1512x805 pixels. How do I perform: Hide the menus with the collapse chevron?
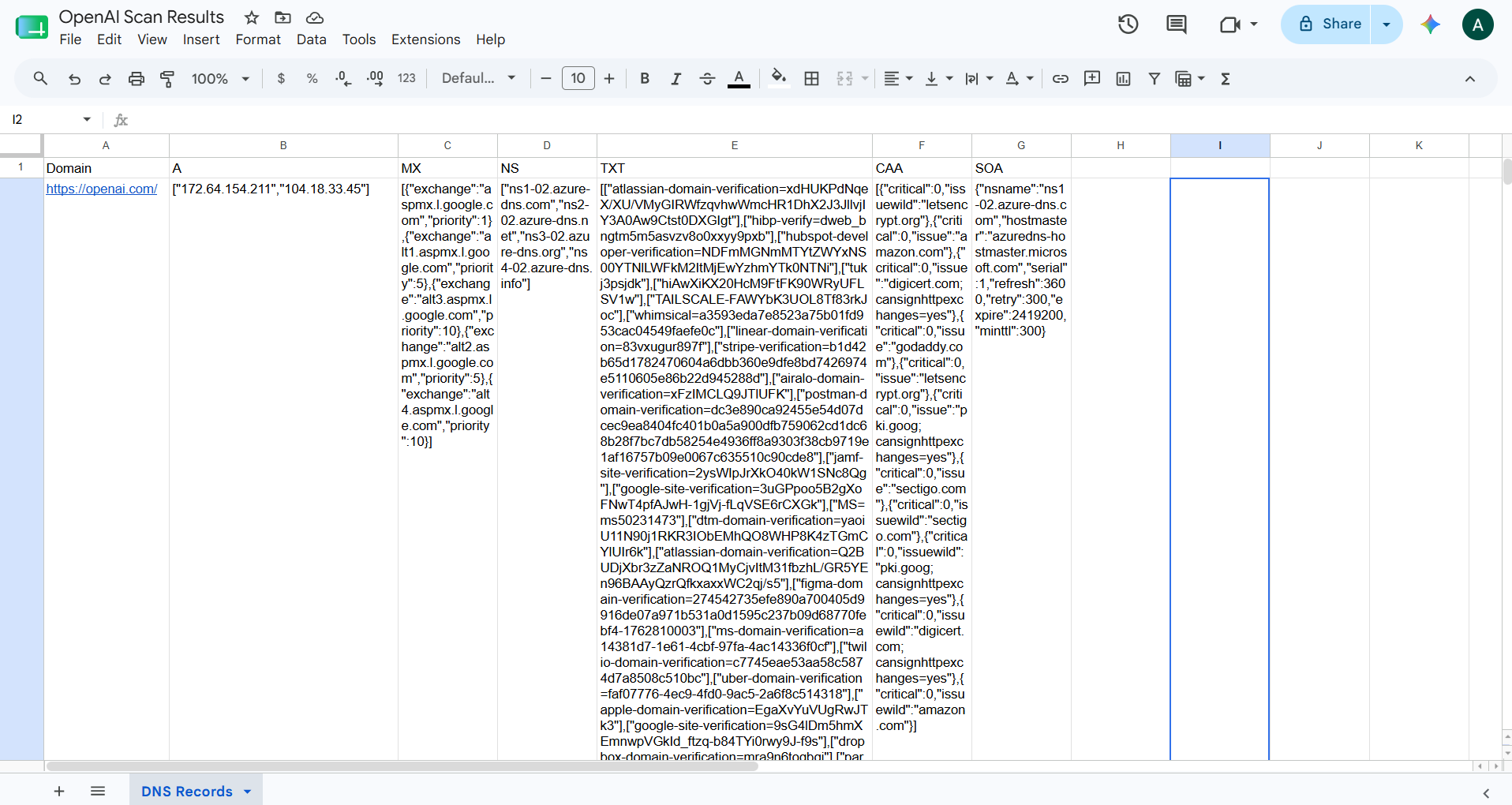(1470, 78)
